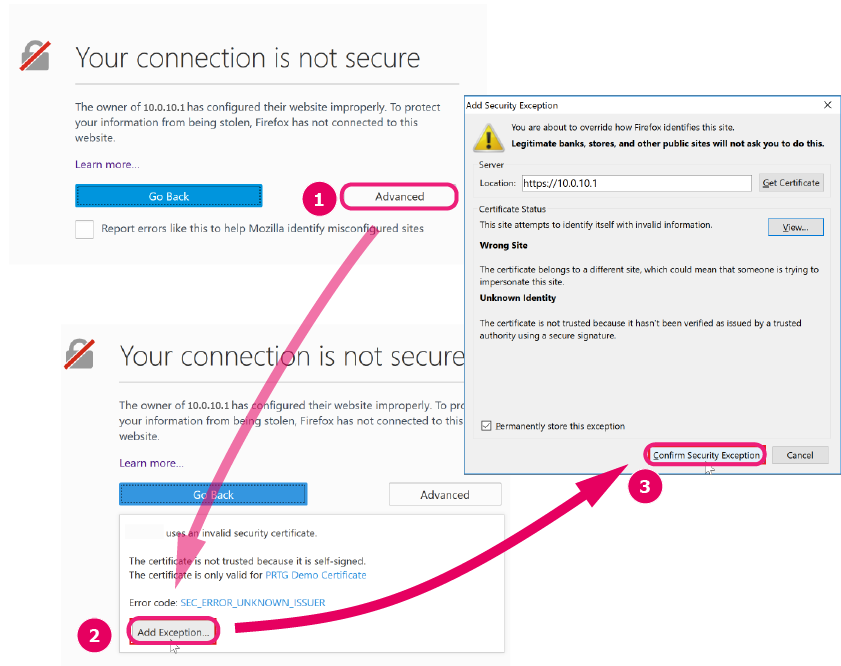This screenshot has height=666, width=841.
Task: Open the Learn more link on the first page
Action: click(104, 164)
